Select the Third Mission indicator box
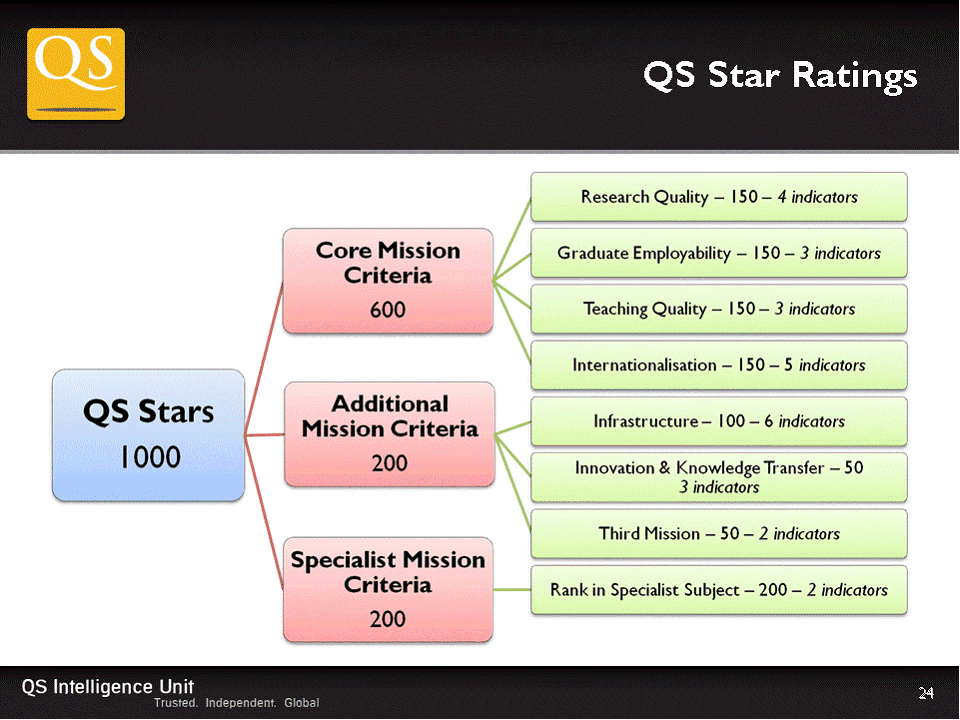The height and width of the screenshot is (720, 960). 718,533
